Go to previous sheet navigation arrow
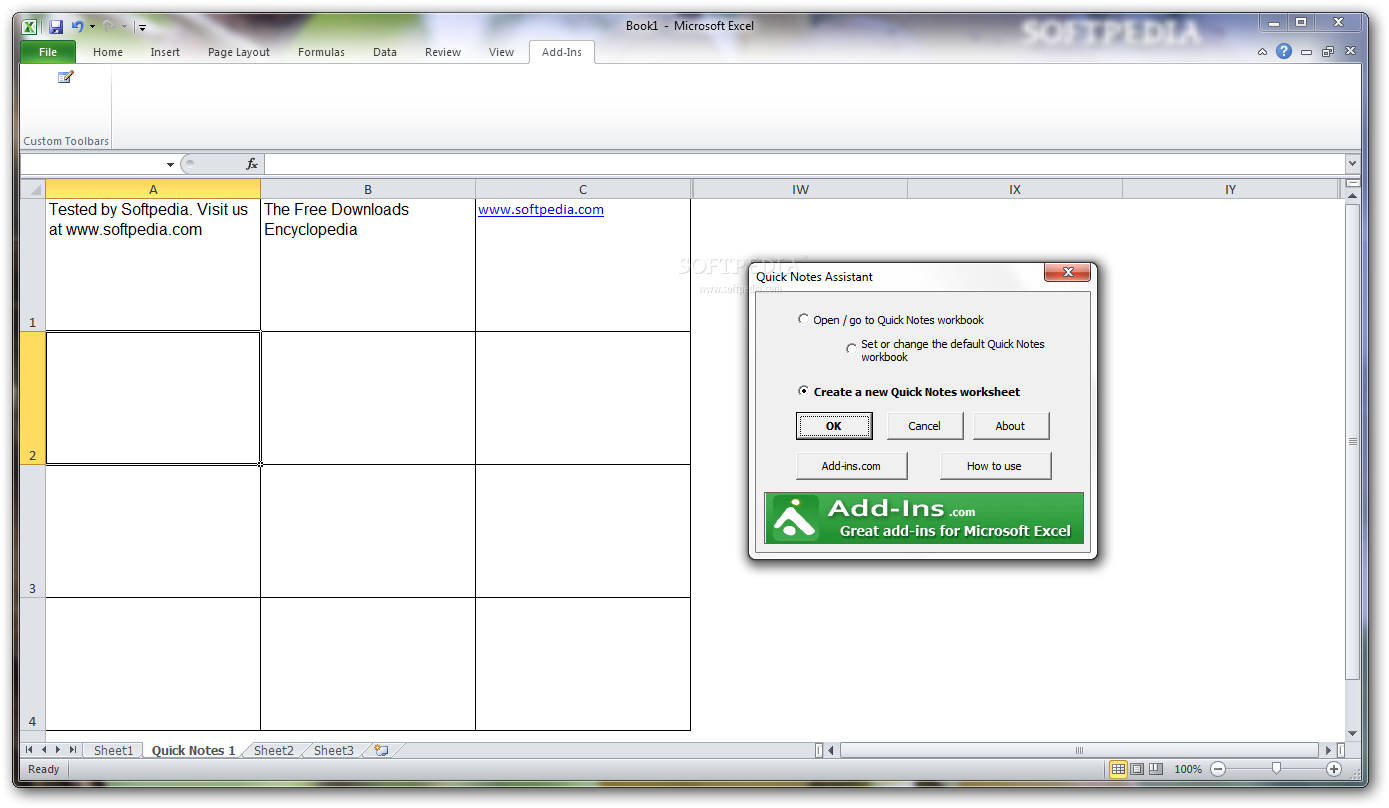The height and width of the screenshot is (808, 1389). point(43,750)
